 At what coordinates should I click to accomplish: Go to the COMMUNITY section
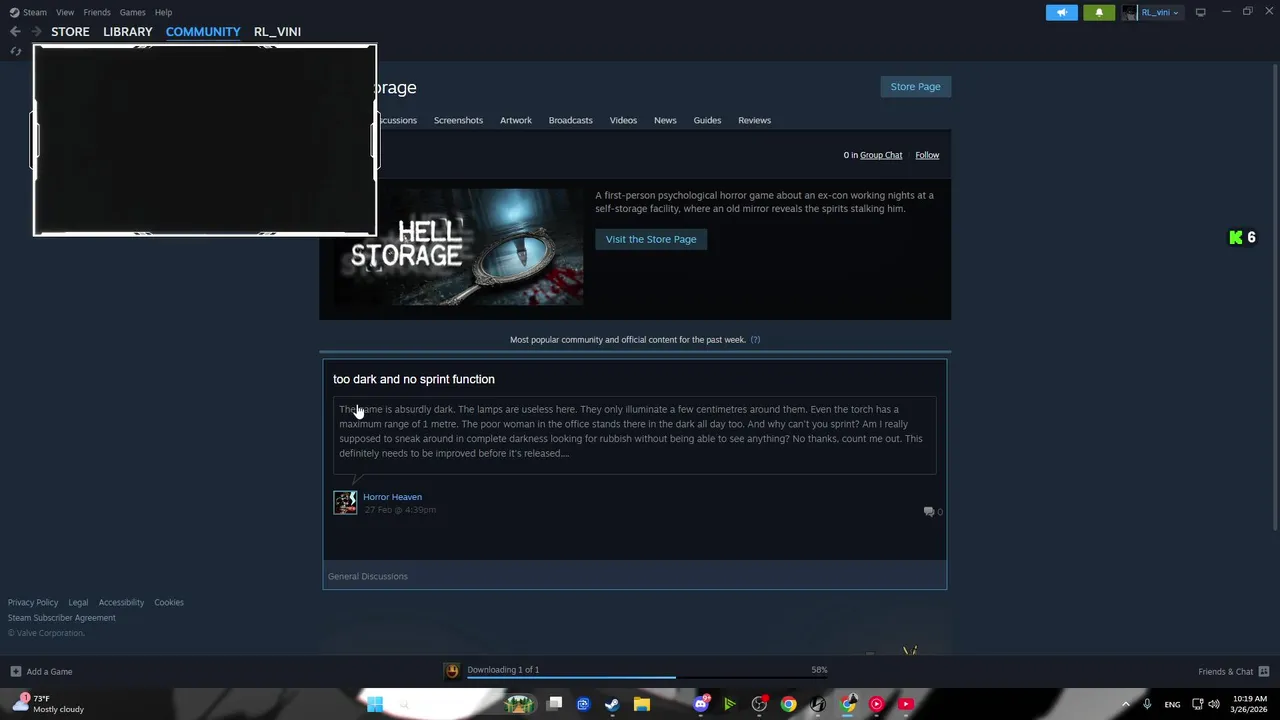pos(203,31)
